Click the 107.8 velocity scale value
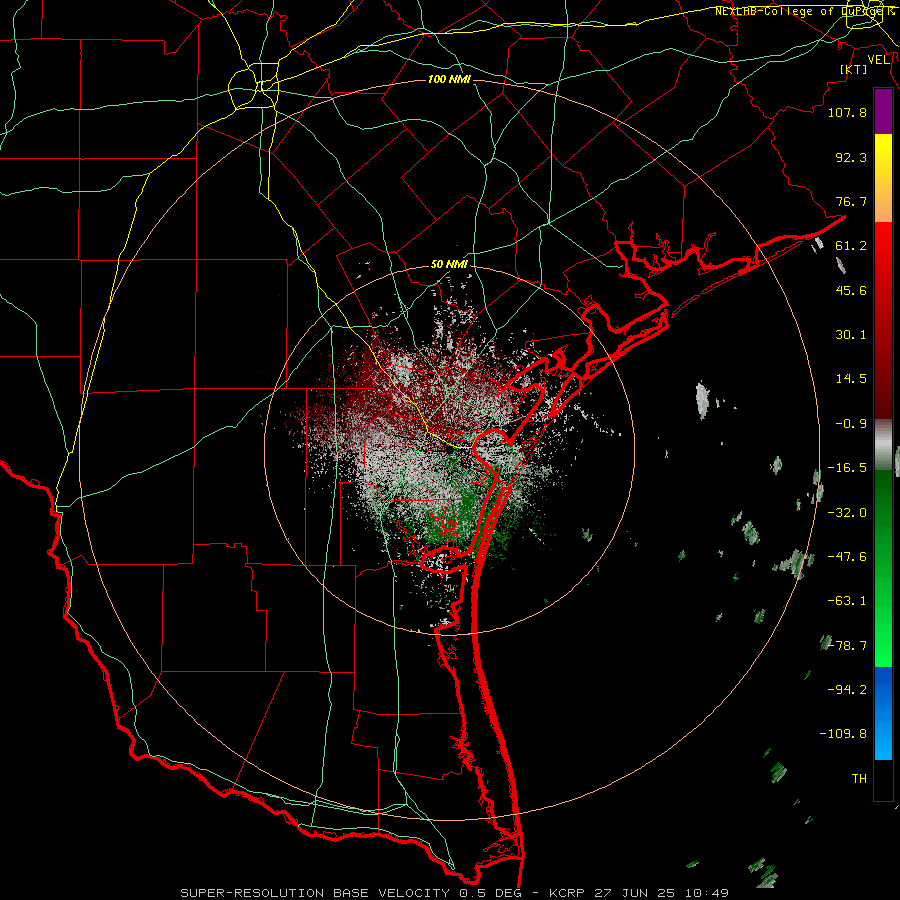The image size is (900, 900). [x=847, y=112]
